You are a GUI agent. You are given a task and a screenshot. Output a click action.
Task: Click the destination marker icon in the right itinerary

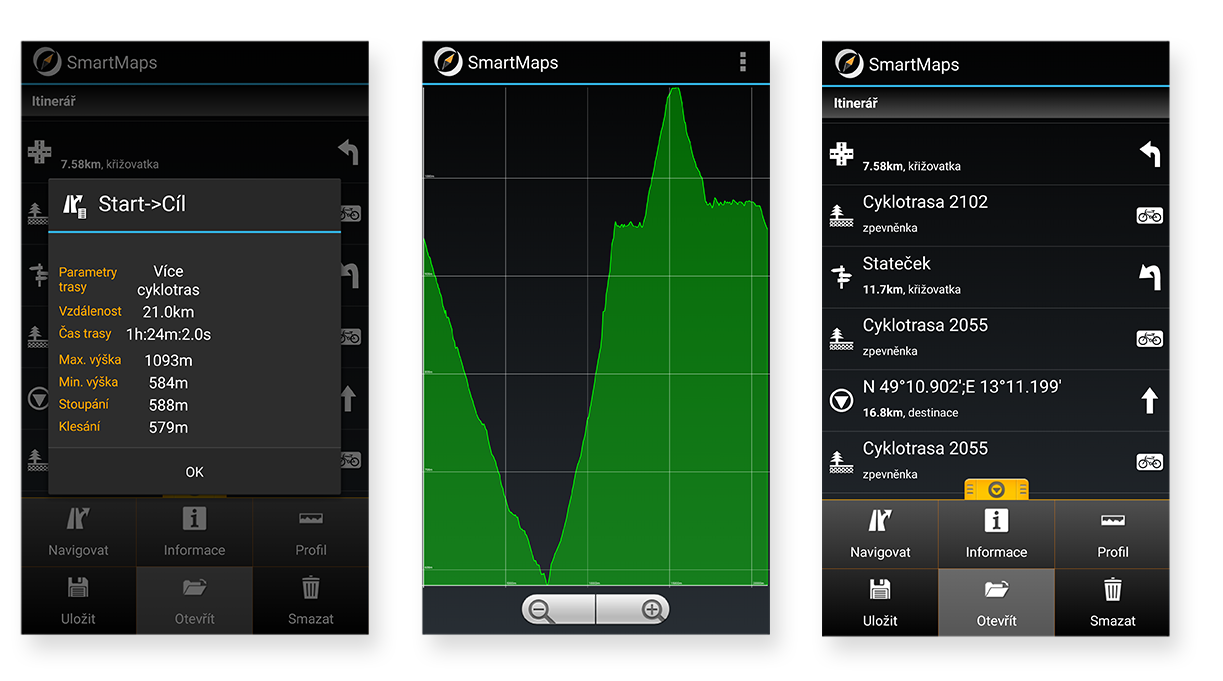(x=842, y=401)
